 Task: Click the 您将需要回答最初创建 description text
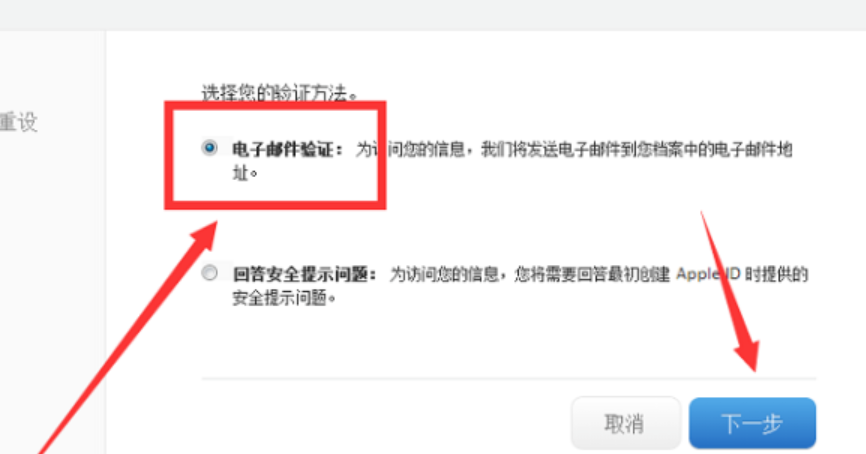coord(592,274)
